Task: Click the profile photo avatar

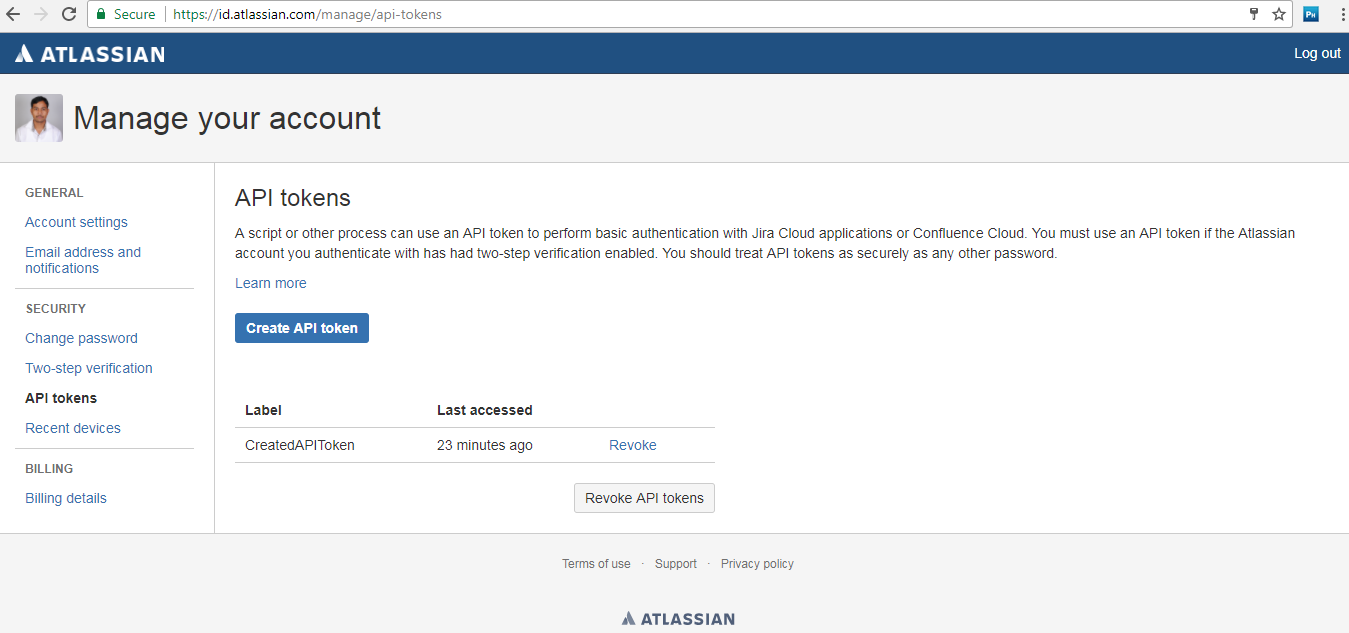Action: pyautogui.click(x=39, y=118)
